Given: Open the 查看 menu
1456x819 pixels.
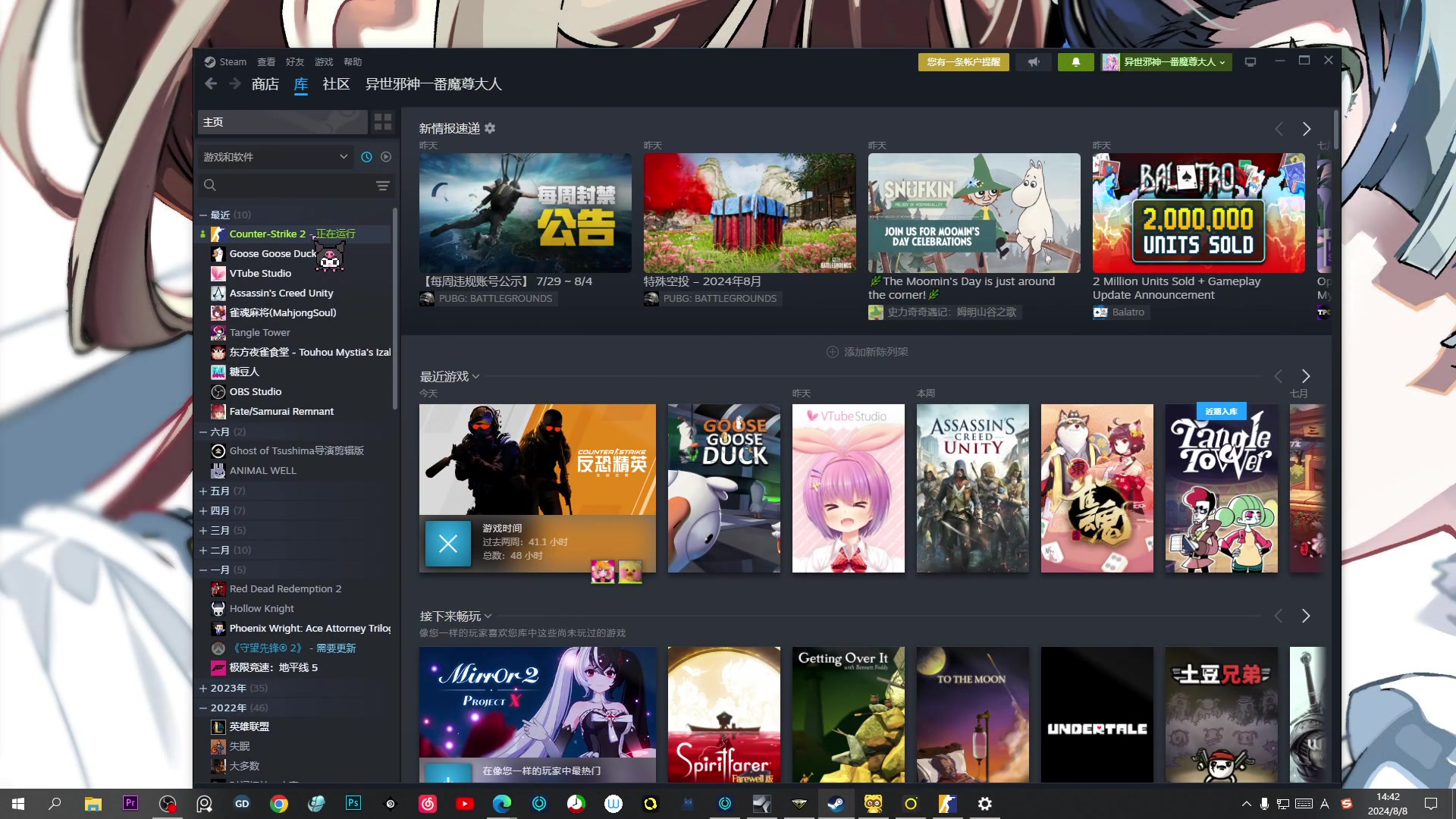Looking at the screenshot, I should [266, 62].
